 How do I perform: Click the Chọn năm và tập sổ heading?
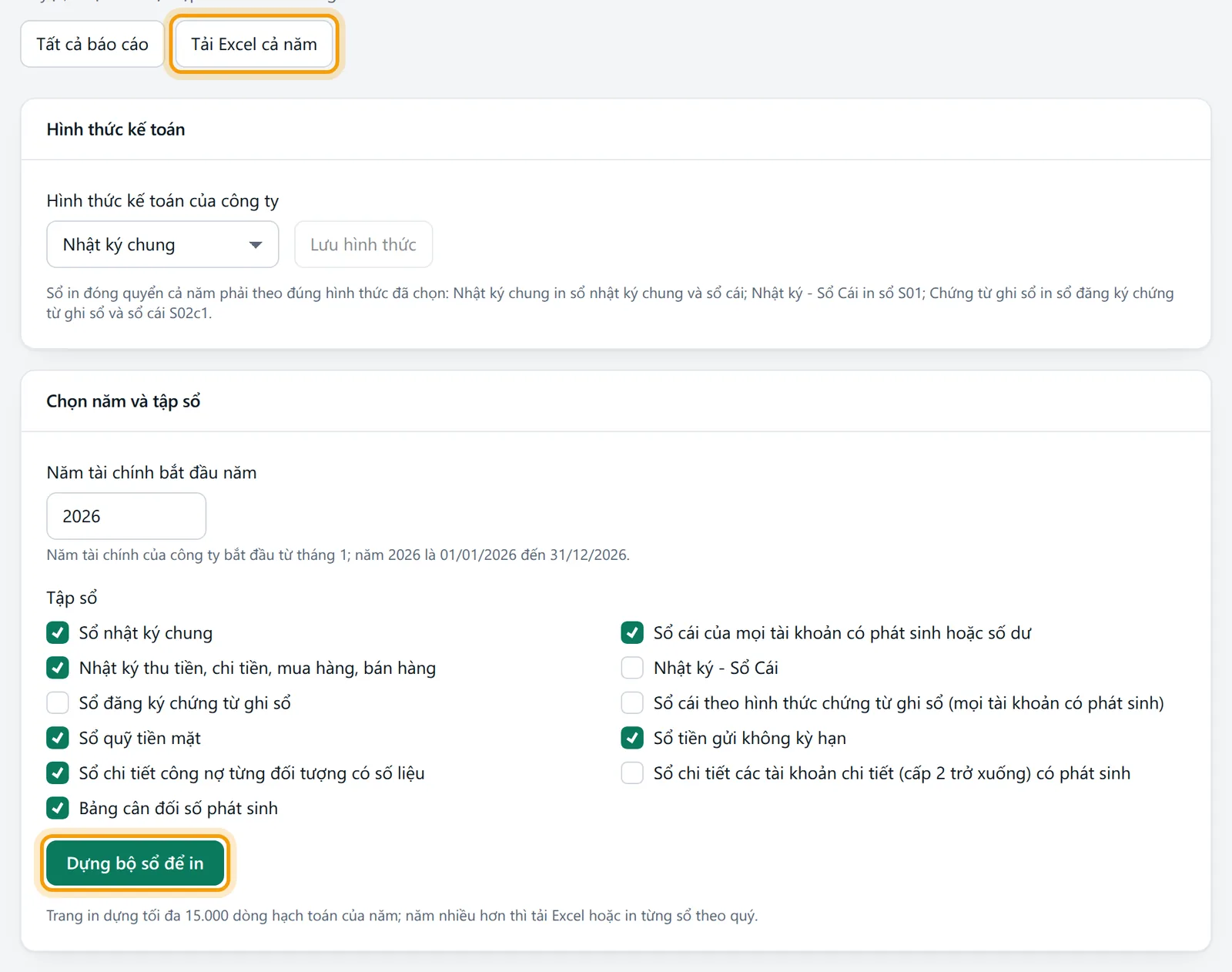(x=123, y=401)
